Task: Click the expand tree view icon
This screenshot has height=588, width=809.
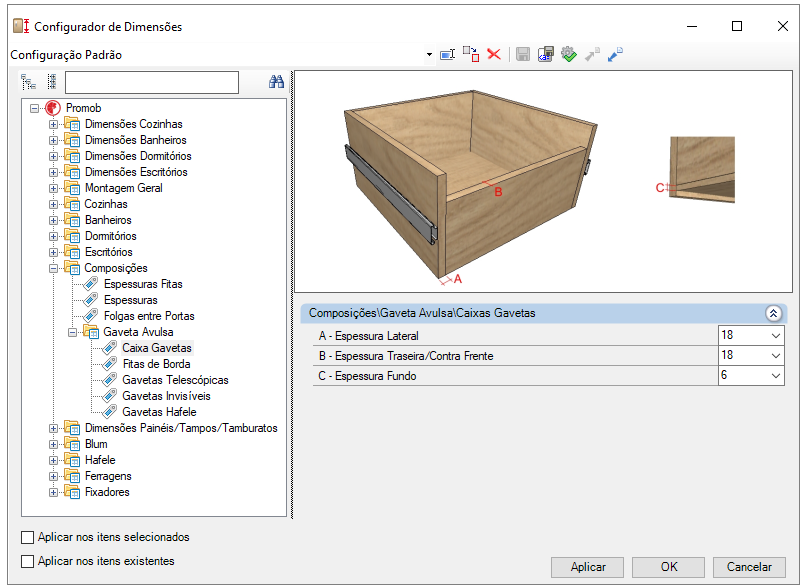Action: pos(28,82)
